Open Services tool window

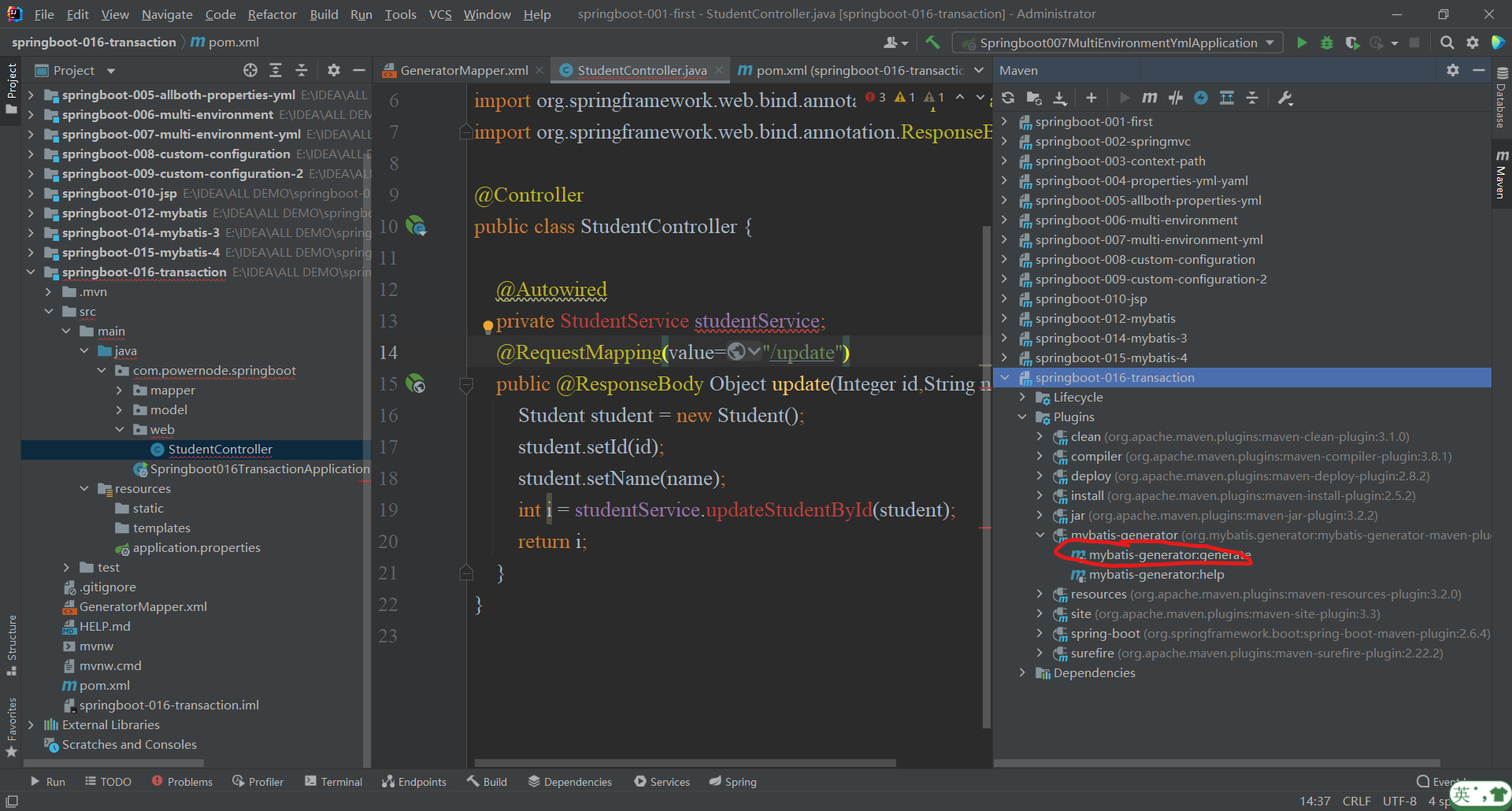click(x=661, y=781)
